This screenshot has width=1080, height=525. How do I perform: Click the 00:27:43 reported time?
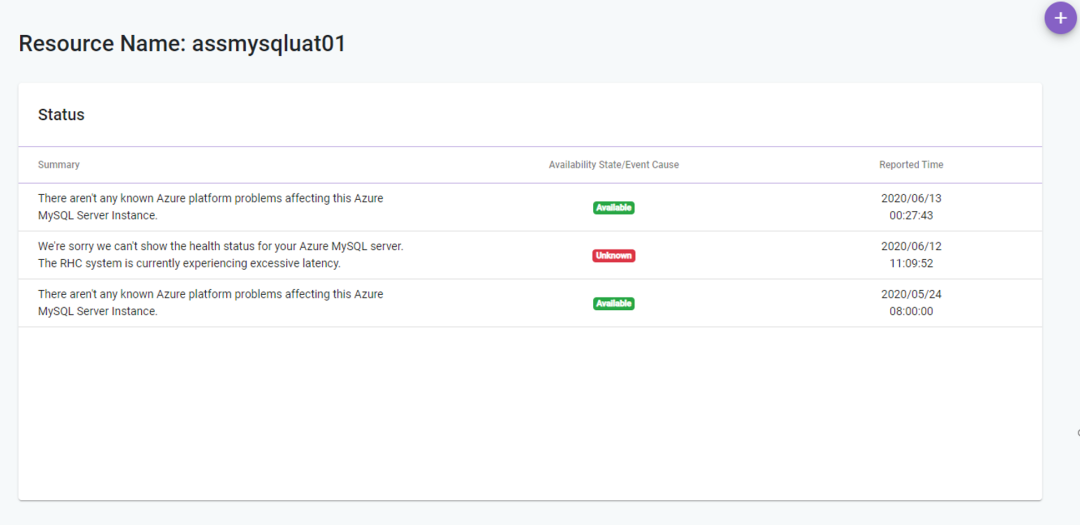pyautogui.click(x=911, y=216)
